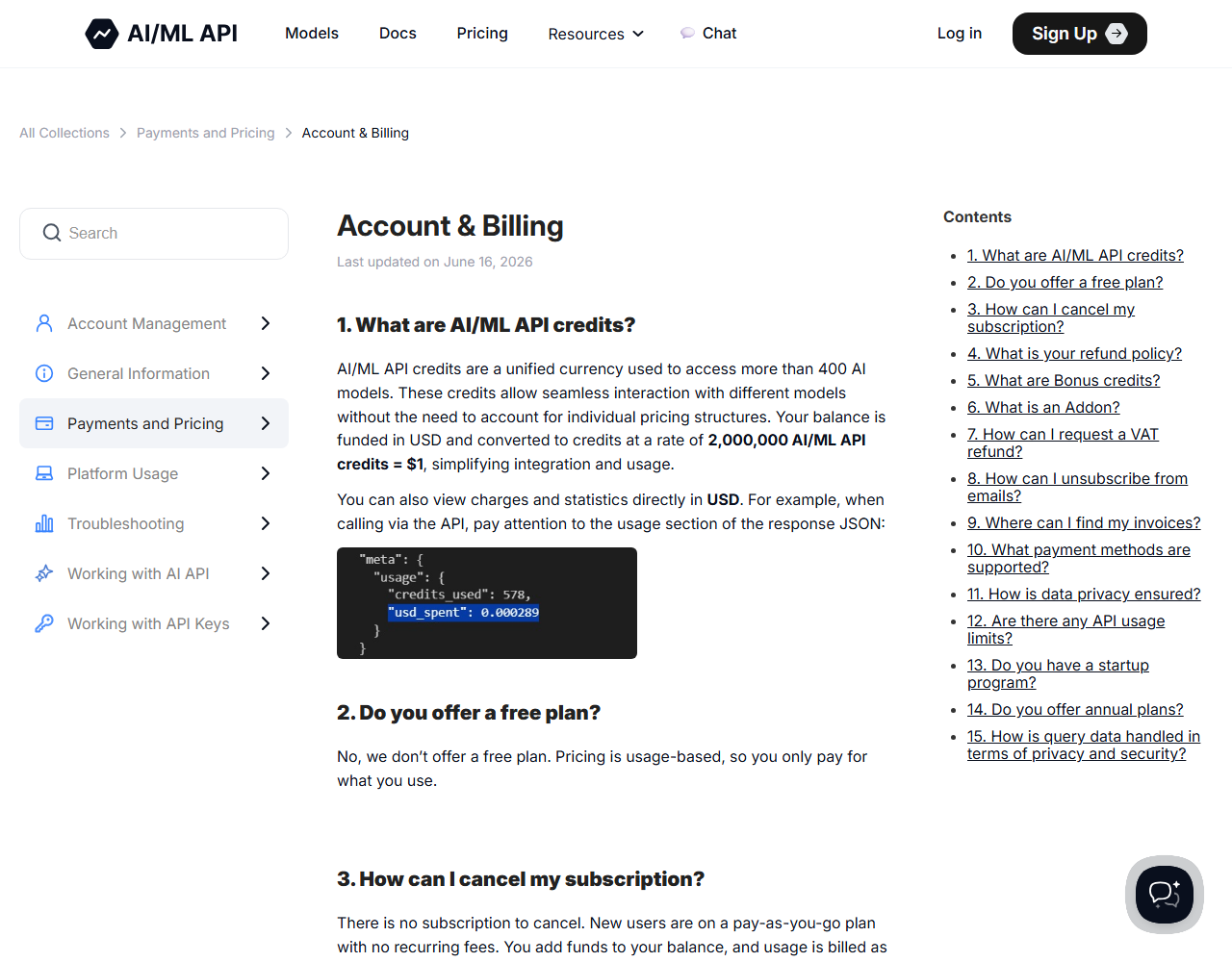1232x962 pixels.
Task: Go to All Collections breadcrumb
Action: pos(64,133)
